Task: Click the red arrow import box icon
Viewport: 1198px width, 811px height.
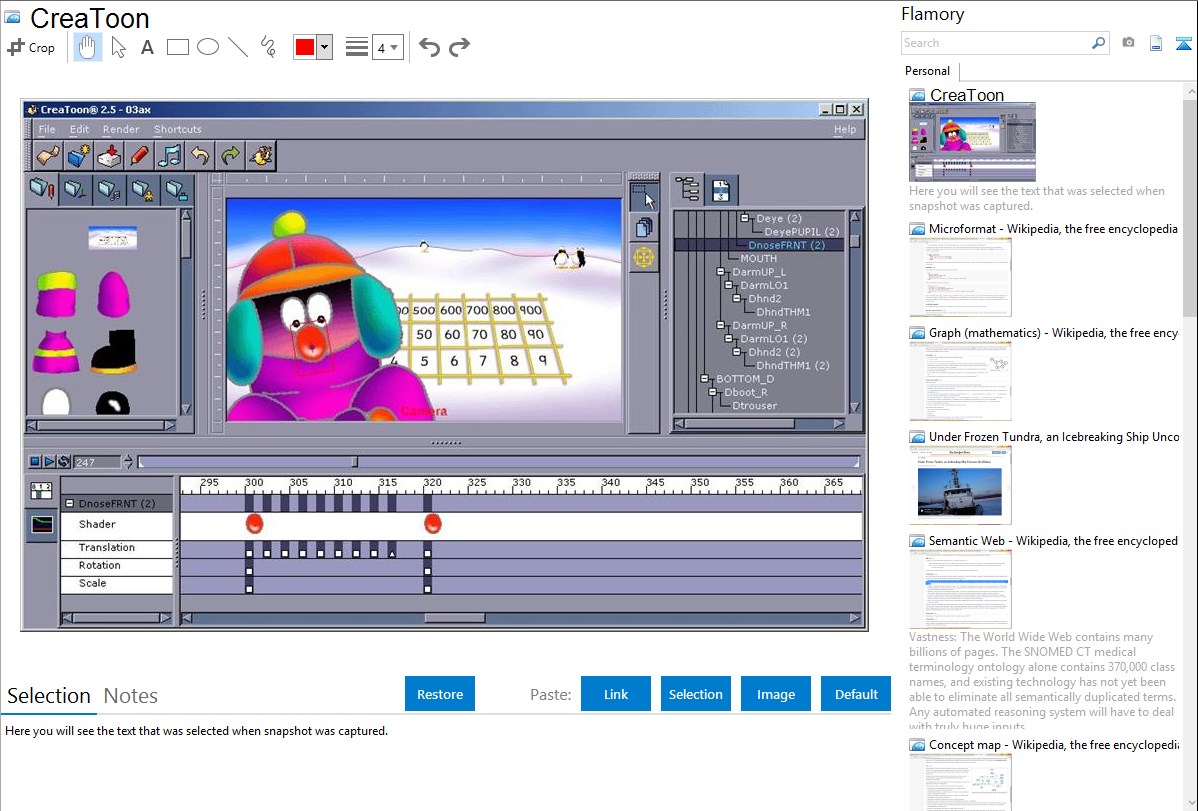Action: tap(109, 156)
